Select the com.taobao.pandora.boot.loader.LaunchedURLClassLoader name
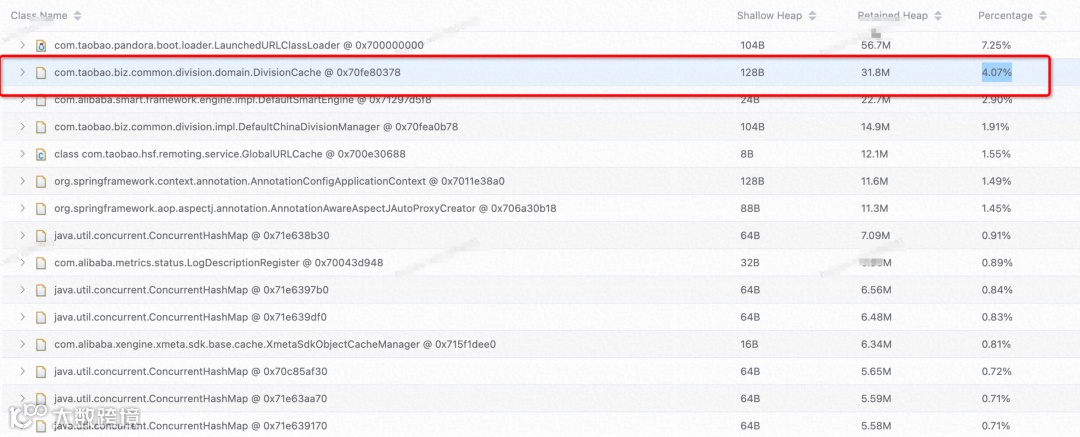The image size is (1080, 437). (239, 45)
